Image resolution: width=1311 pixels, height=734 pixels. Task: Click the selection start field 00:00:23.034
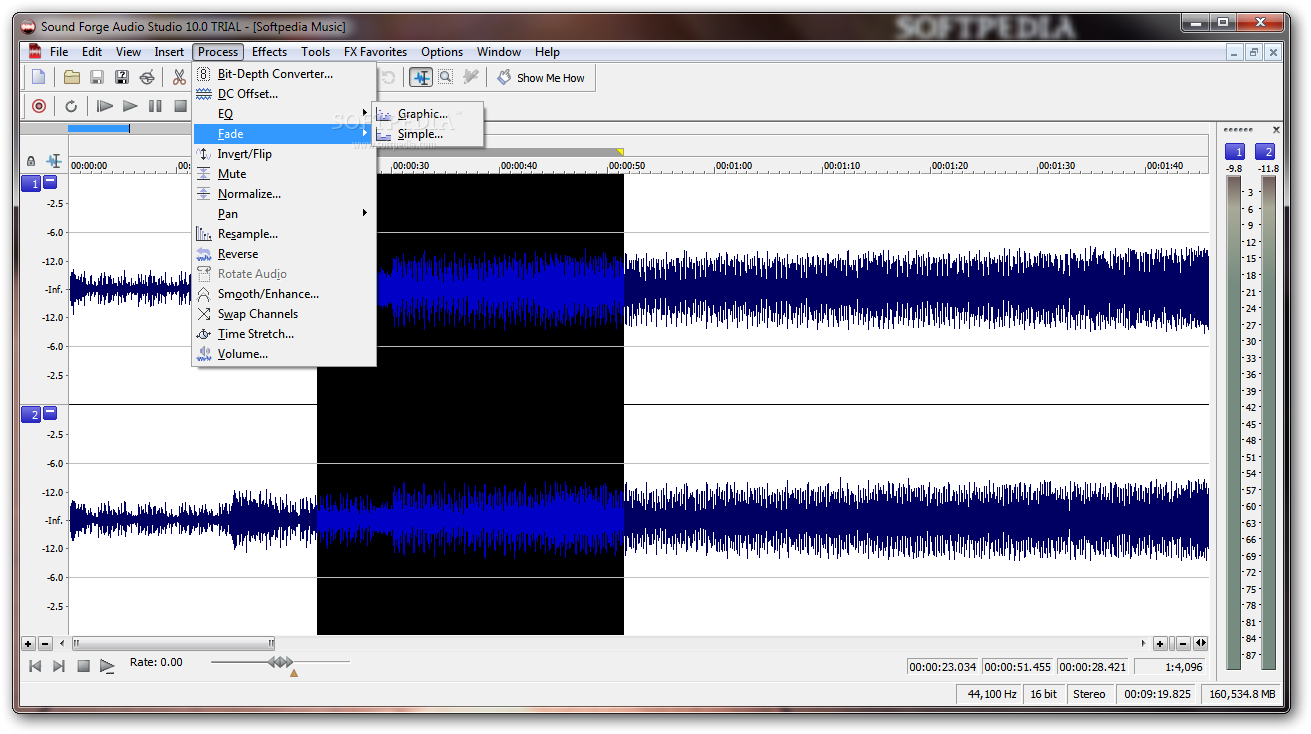click(943, 667)
